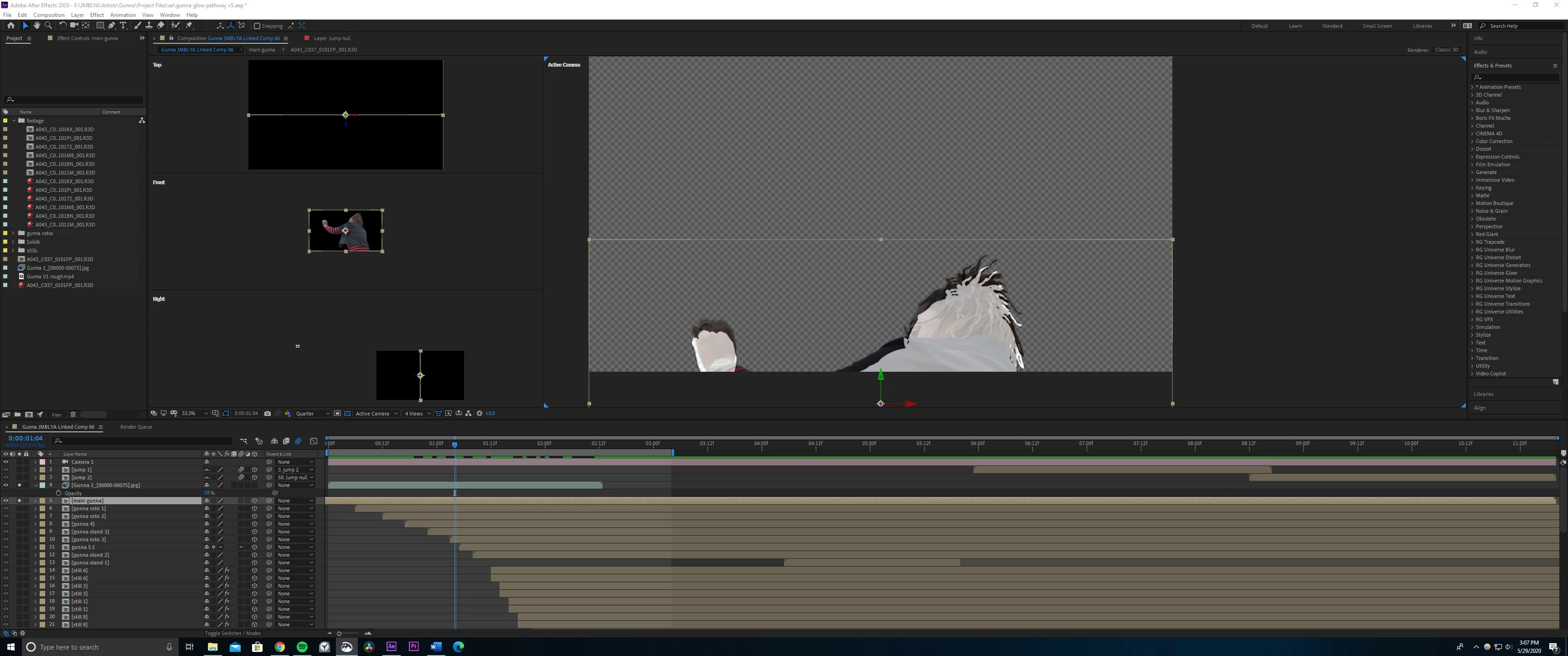This screenshot has width=1568, height=656.
Task: Pick the Type tool in toolbar
Action: [x=123, y=26]
